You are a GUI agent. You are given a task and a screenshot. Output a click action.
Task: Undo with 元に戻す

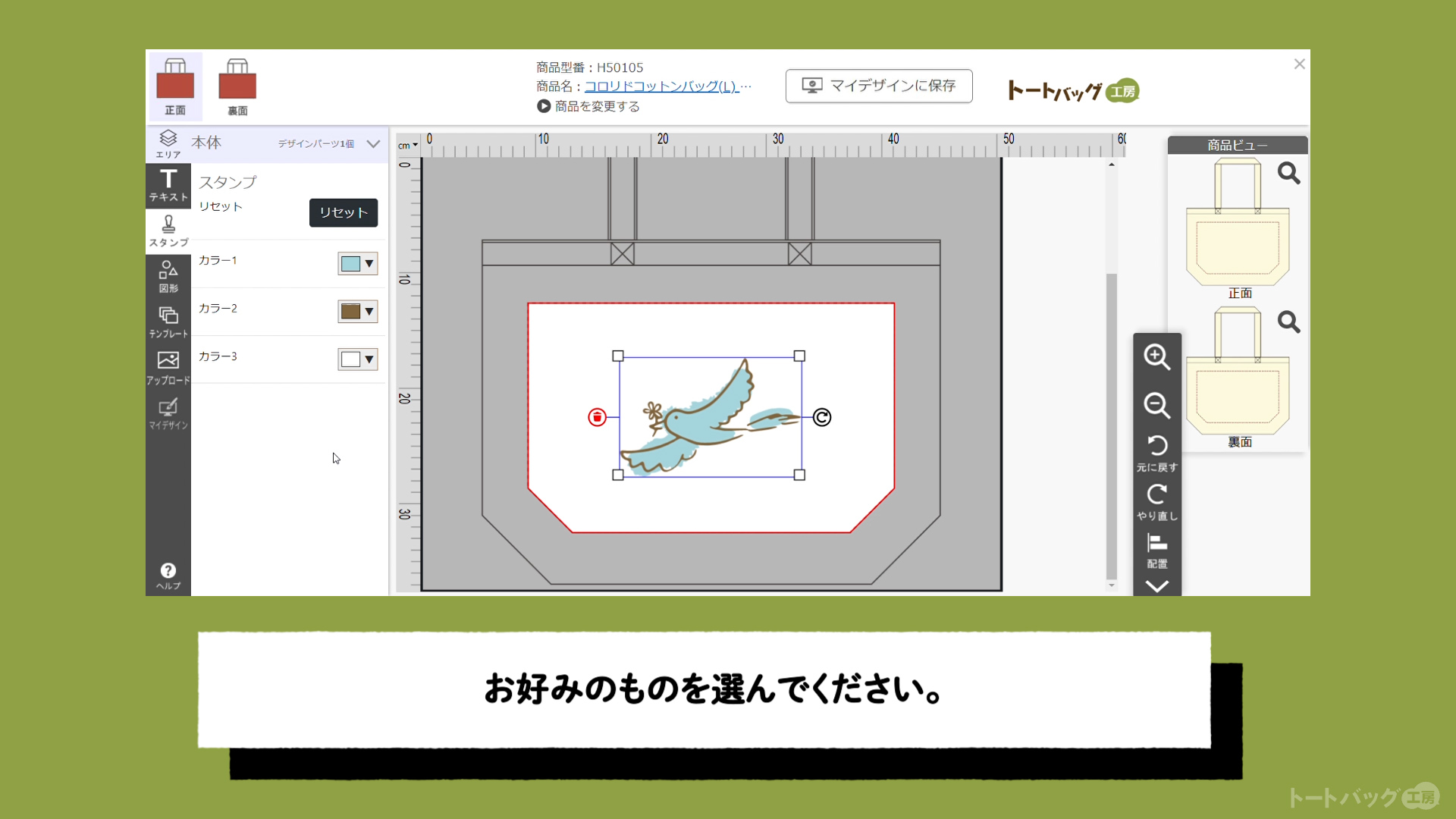[1157, 453]
